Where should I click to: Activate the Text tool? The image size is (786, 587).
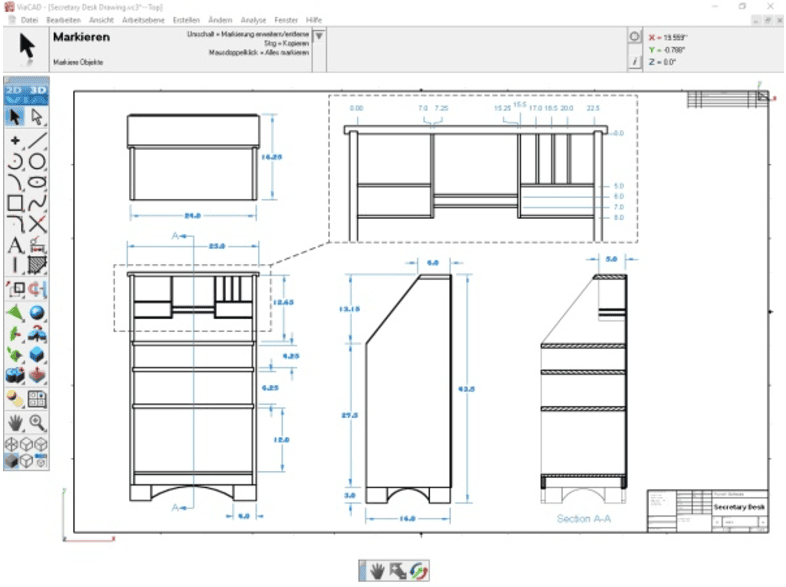pyautogui.click(x=15, y=246)
